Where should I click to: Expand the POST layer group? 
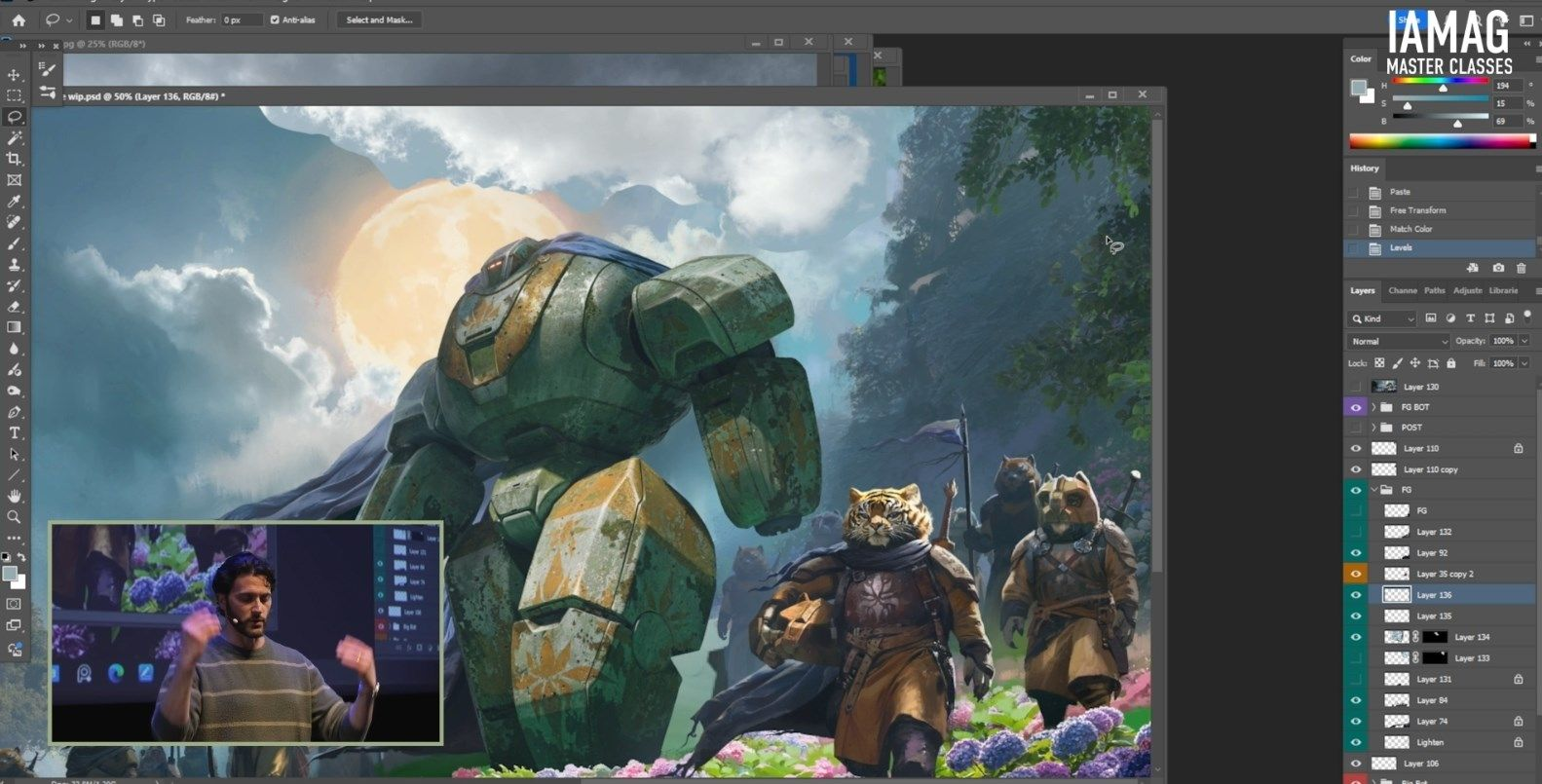1373,428
